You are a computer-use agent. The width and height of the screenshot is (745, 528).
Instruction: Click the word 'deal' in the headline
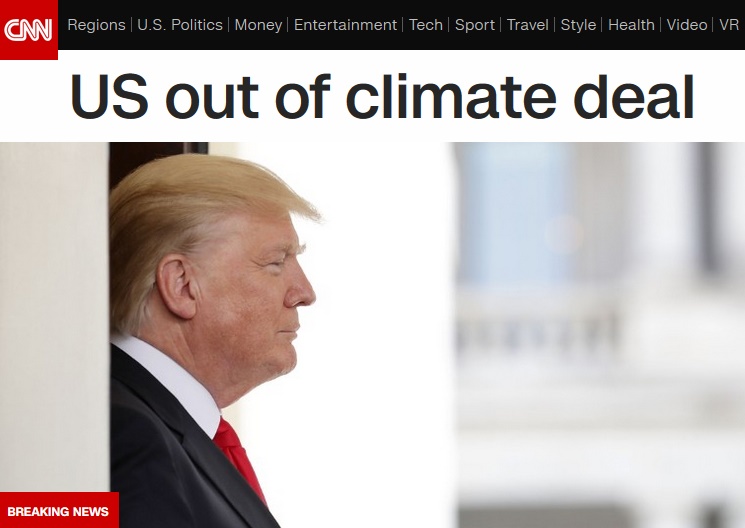point(634,96)
